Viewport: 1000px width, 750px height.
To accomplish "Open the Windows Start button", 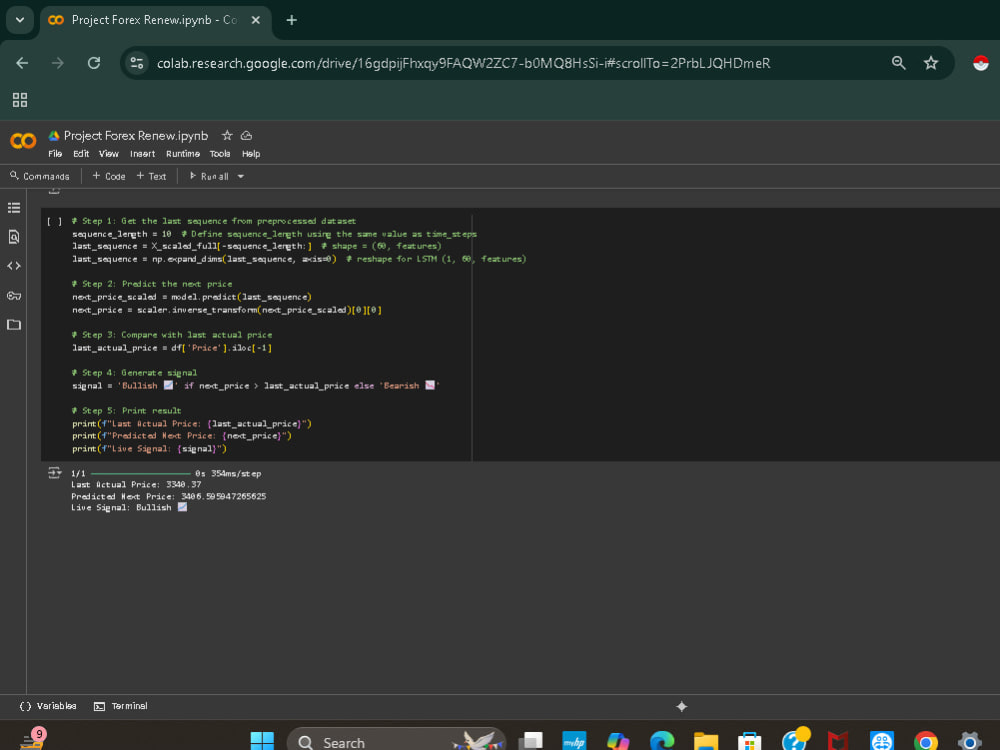I will [262, 741].
